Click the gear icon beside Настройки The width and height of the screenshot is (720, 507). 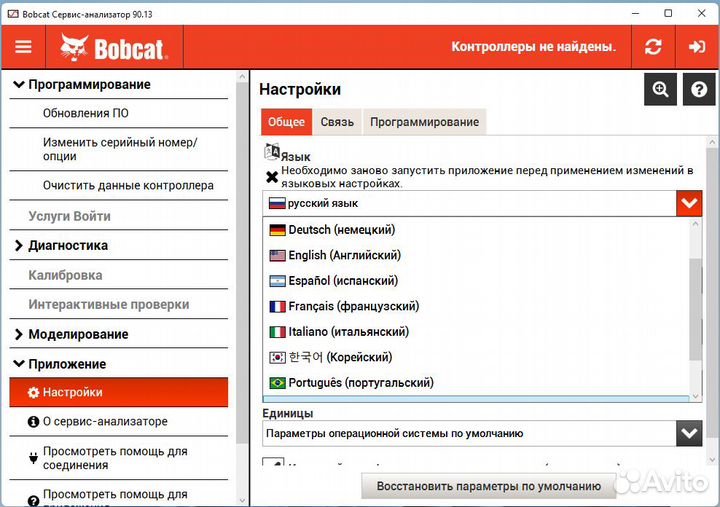[x=33, y=393]
